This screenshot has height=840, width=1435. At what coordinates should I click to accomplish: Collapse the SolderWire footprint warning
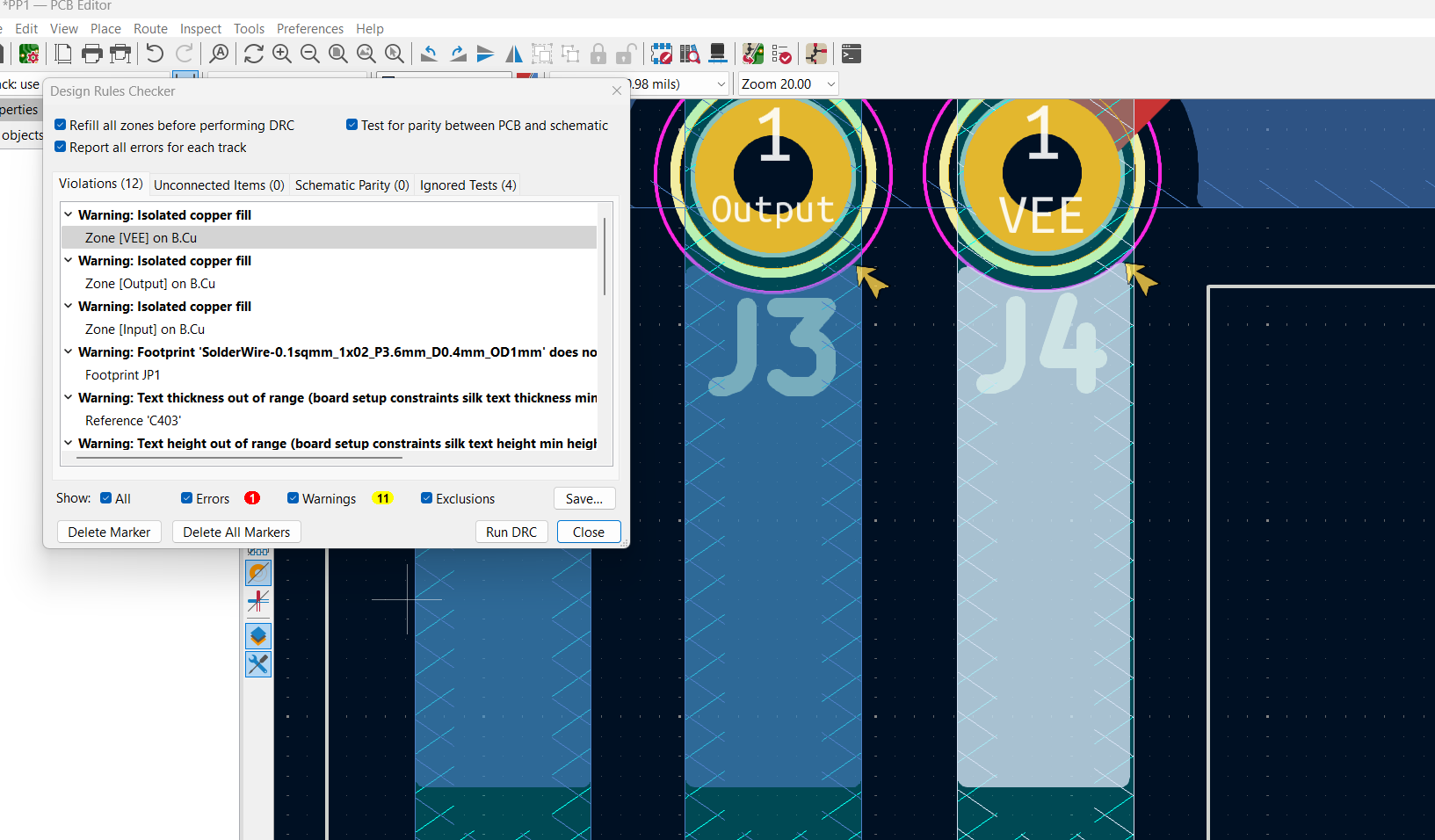tap(68, 351)
